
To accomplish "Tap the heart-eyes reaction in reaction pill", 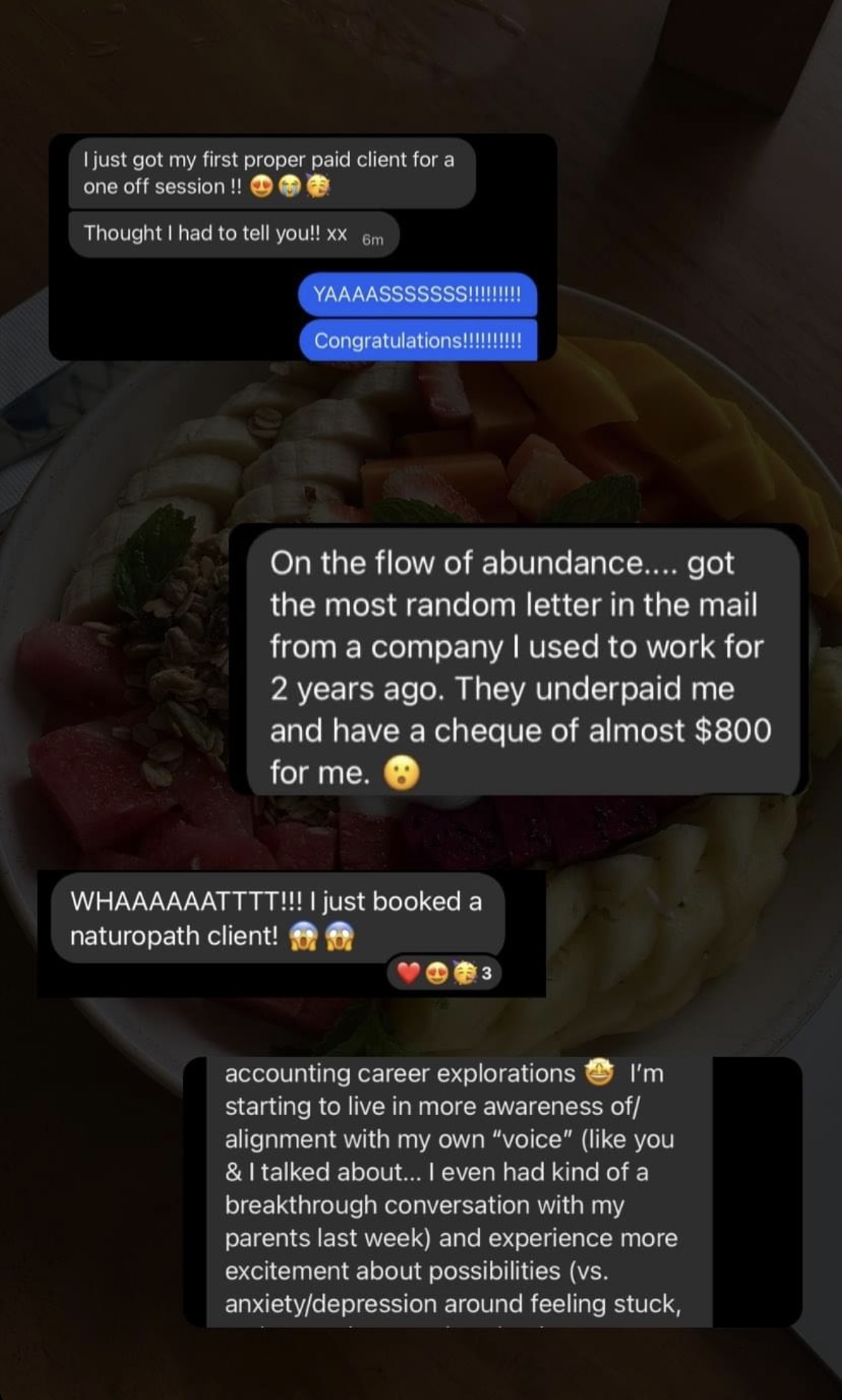I will click(436, 973).
